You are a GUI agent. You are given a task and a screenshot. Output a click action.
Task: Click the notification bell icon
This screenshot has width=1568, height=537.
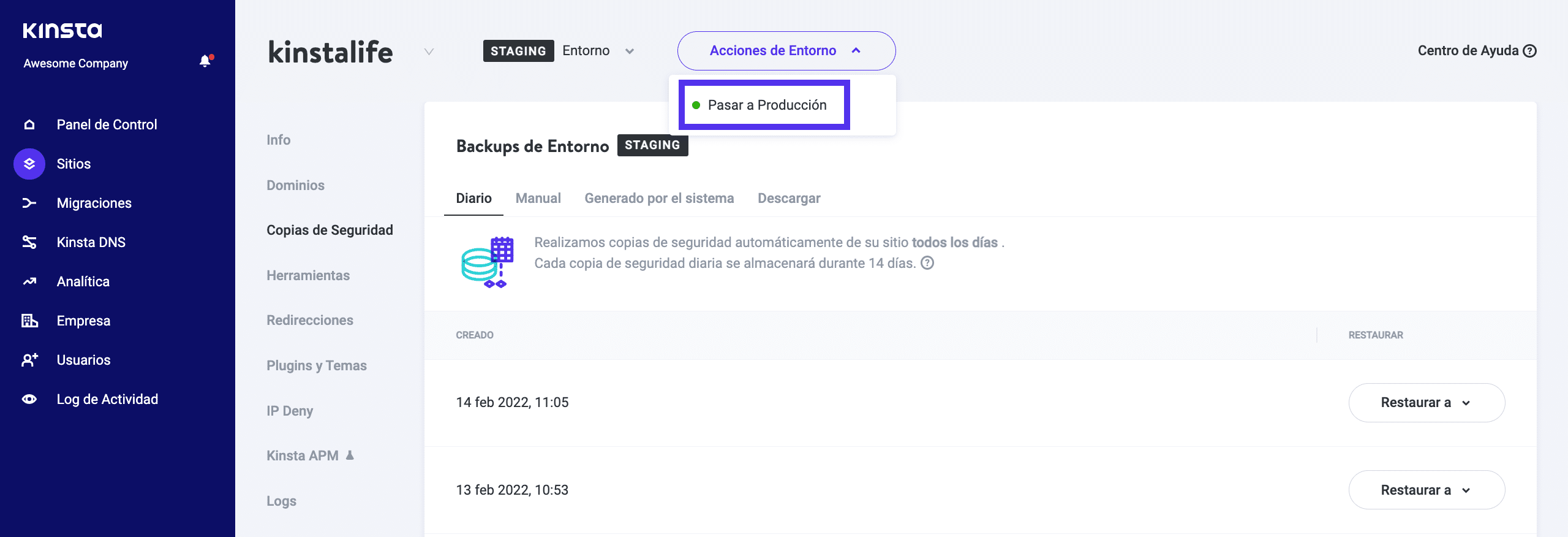pos(205,61)
